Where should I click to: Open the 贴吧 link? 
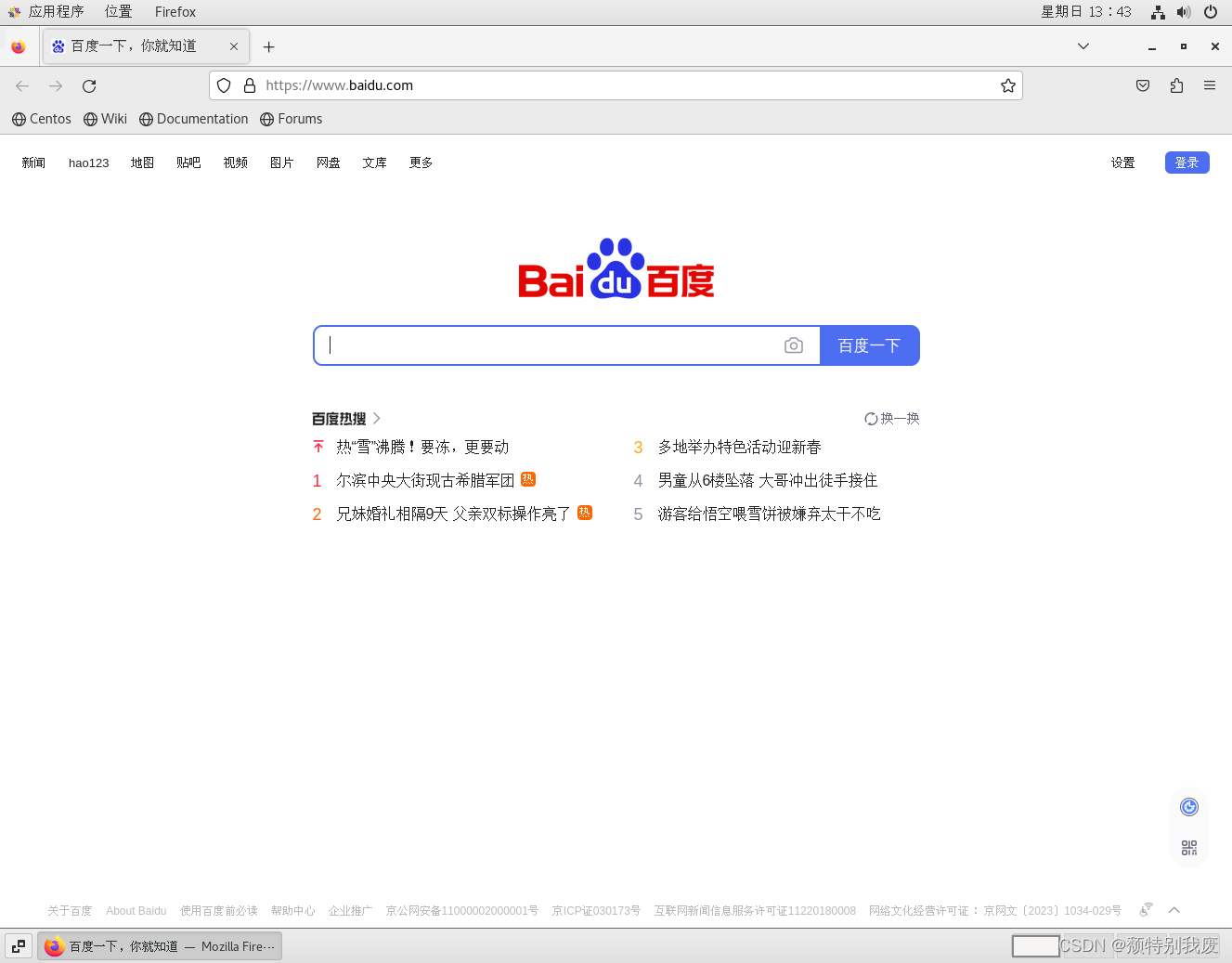coord(188,163)
